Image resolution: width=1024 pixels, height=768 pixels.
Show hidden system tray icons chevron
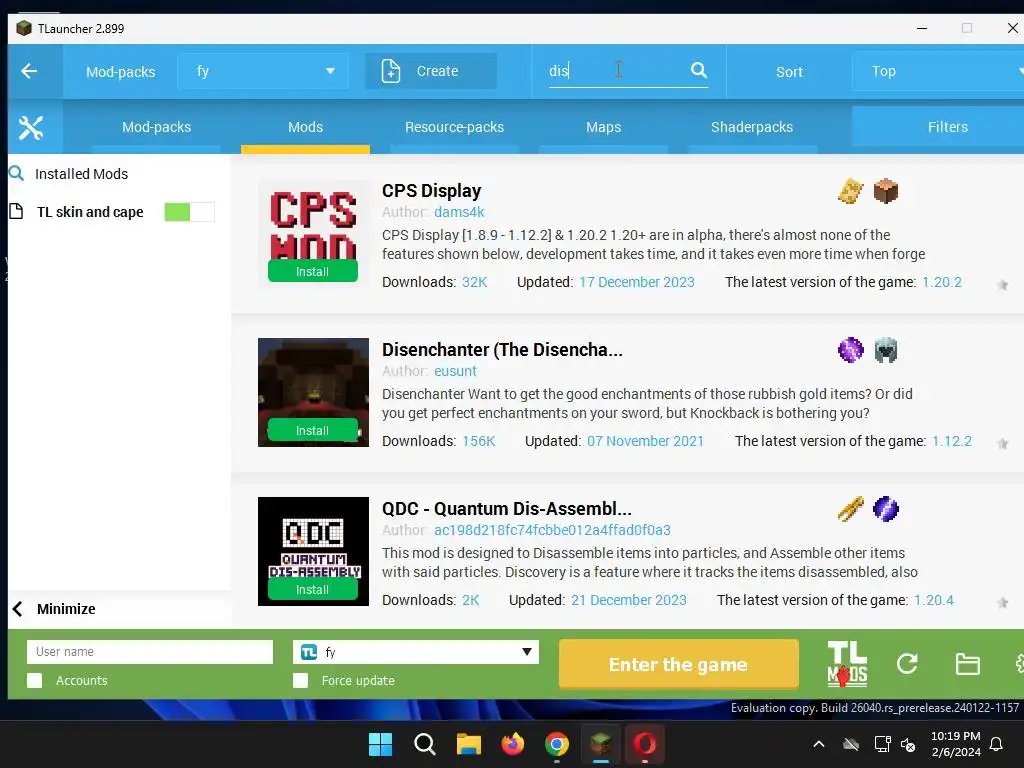(x=818, y=744)
